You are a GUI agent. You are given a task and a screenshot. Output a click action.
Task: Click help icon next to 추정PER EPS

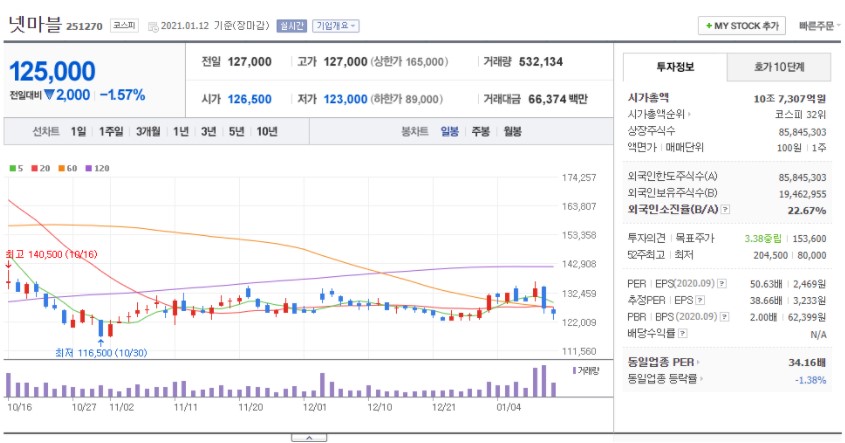[x=700, y=300]
